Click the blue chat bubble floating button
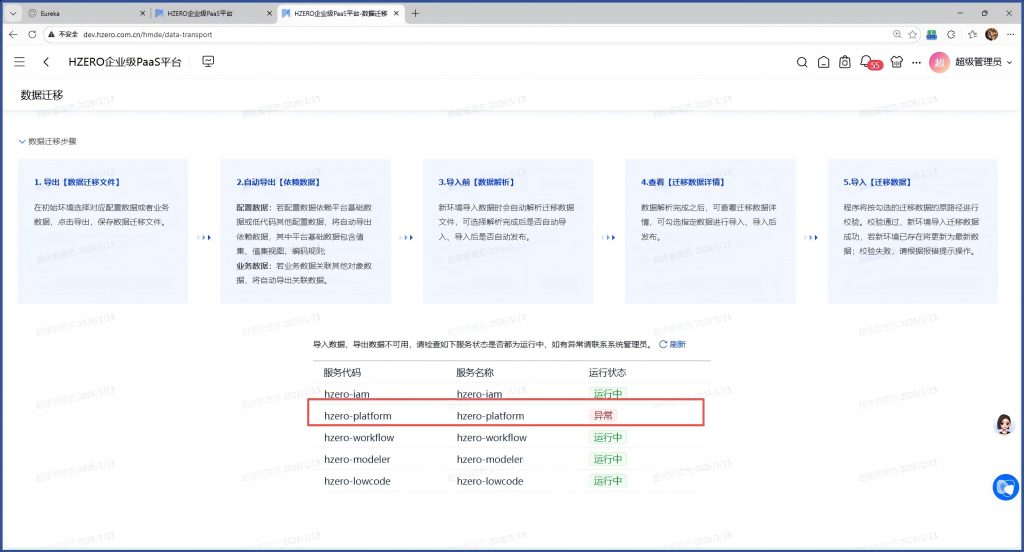Viewport: 1024px width, 552px height. point(1004,487)
